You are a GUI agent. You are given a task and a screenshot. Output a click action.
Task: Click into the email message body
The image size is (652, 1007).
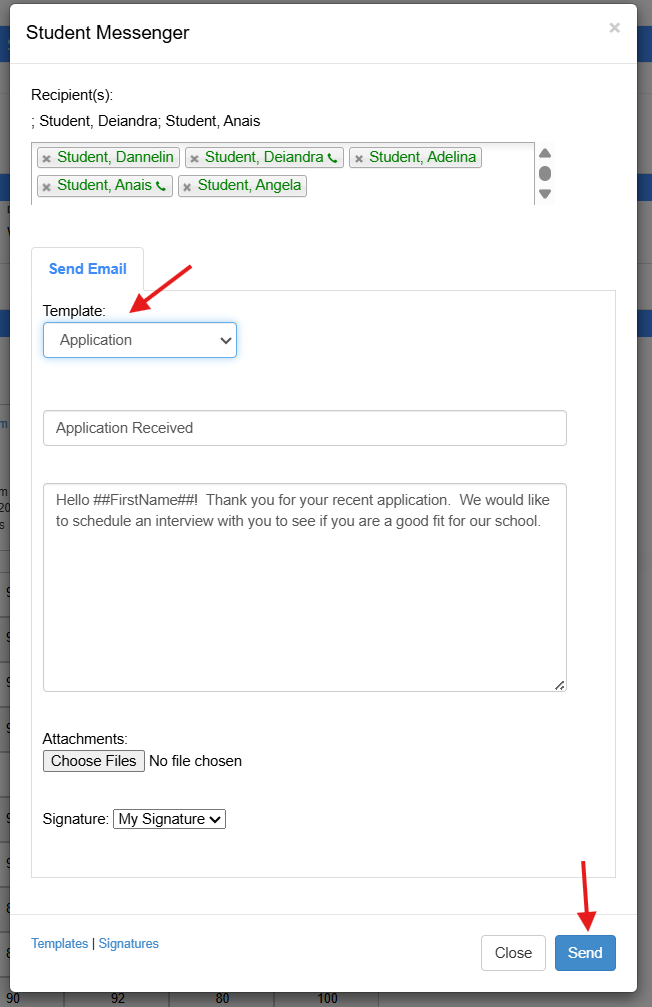click(305, 600)
